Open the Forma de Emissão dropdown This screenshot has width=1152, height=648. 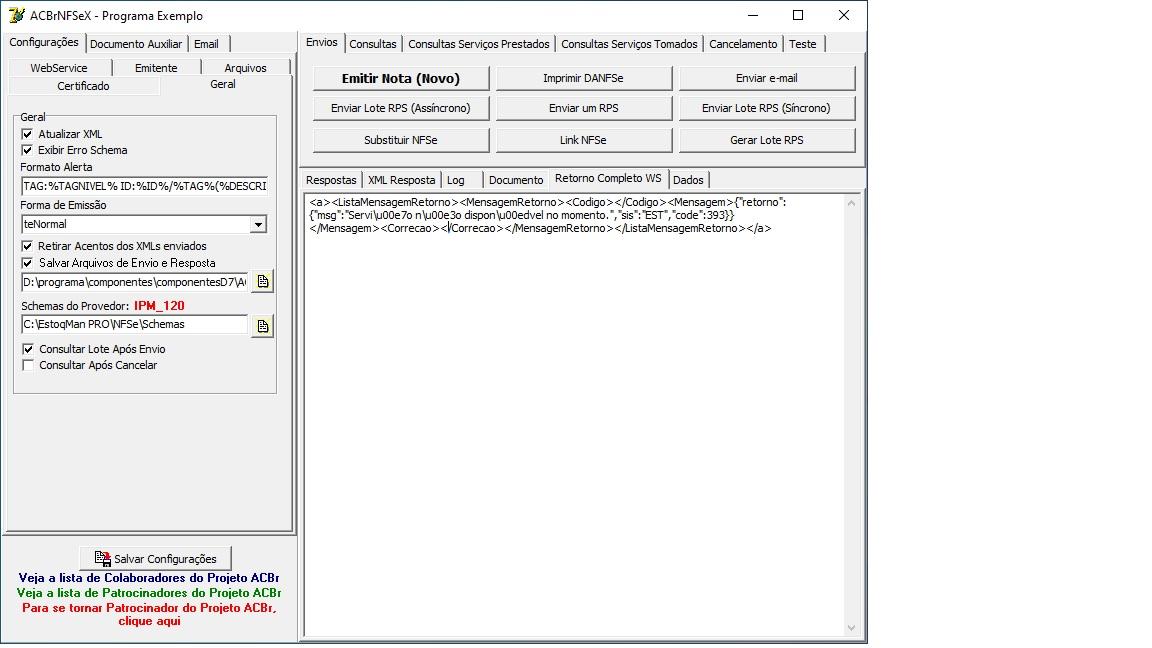258,224
